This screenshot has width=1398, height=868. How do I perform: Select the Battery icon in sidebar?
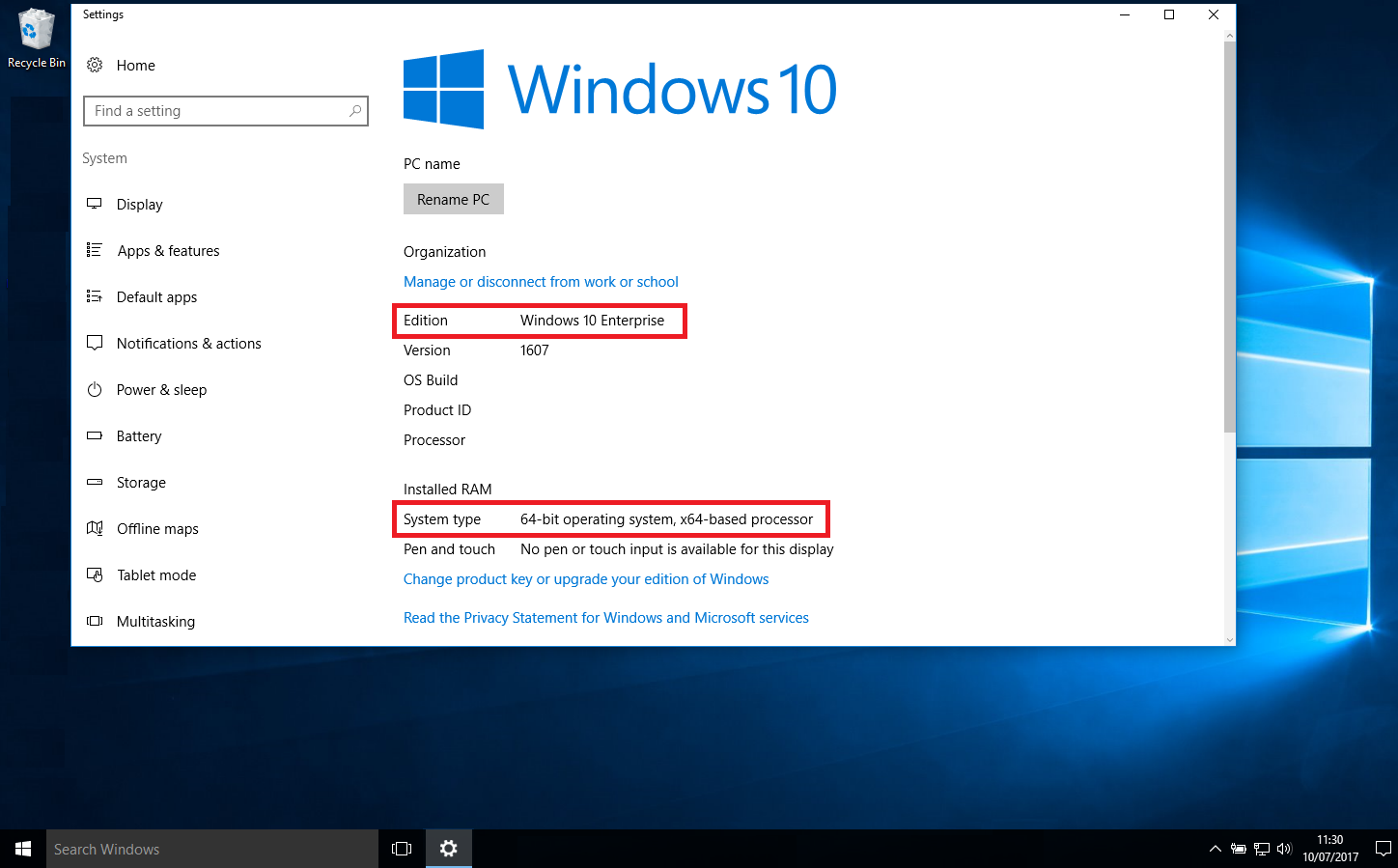coord(95,435)
